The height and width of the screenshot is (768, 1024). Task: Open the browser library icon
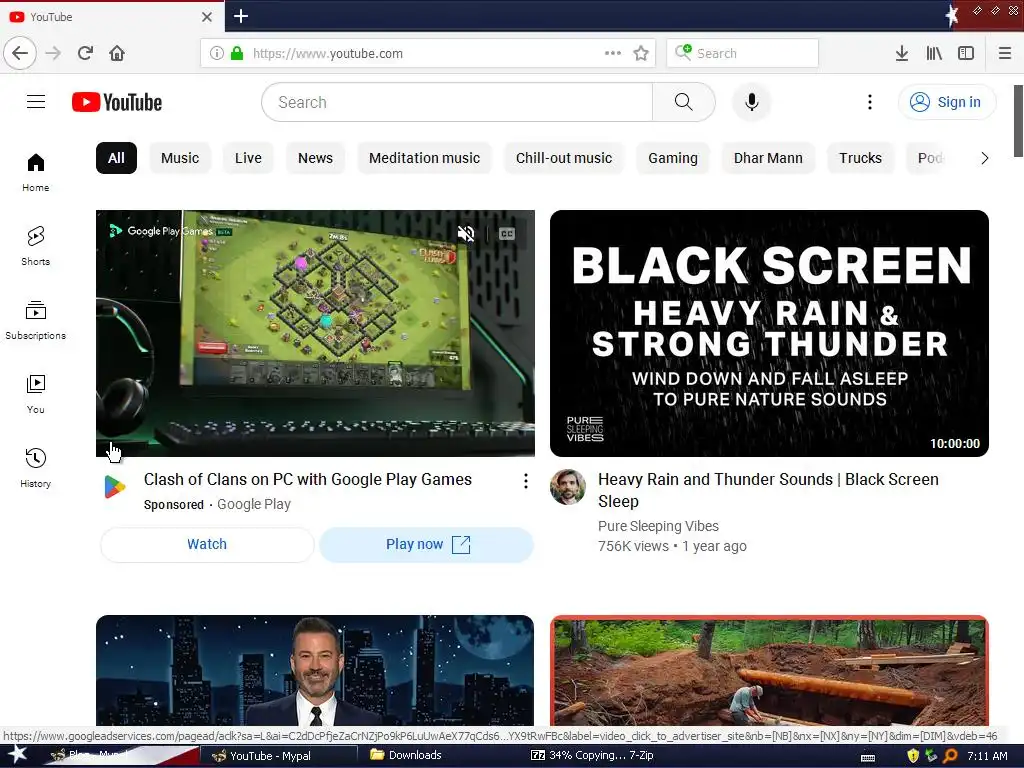[x=934, y=53]
